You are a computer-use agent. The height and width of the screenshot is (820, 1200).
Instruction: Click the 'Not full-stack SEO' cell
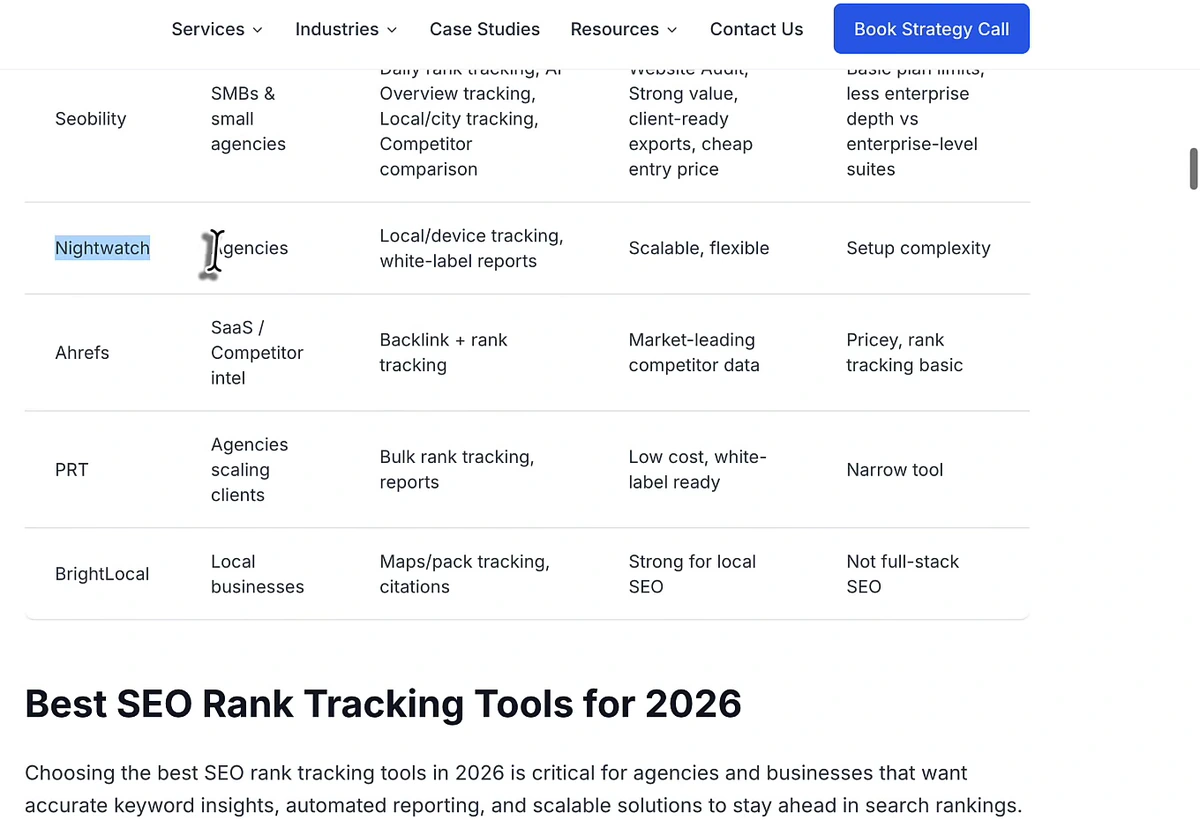(902, 574)
